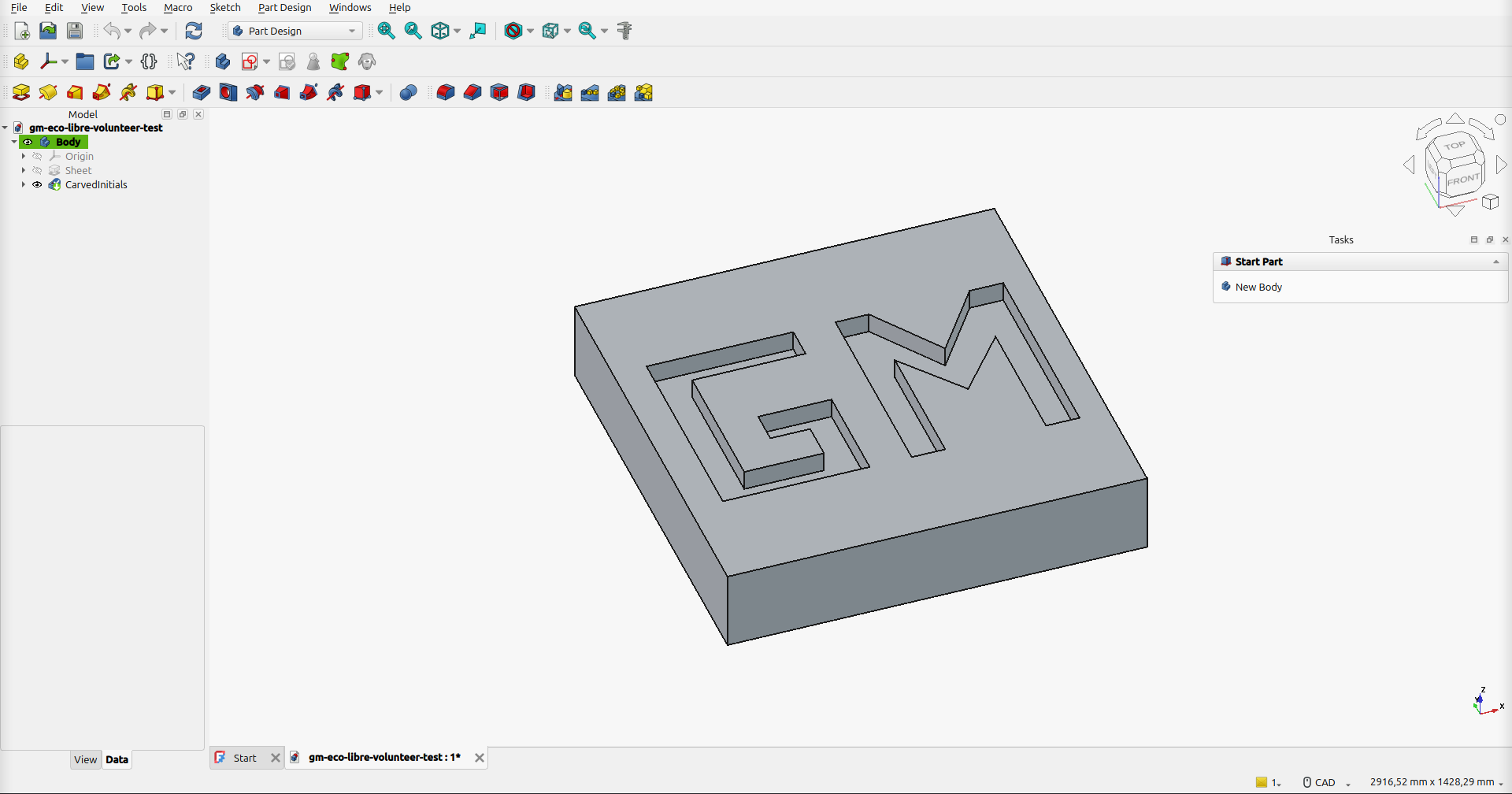Click the Refresh recompute icon
Viewport: 1512px width, 794px height.
point(194,31)
